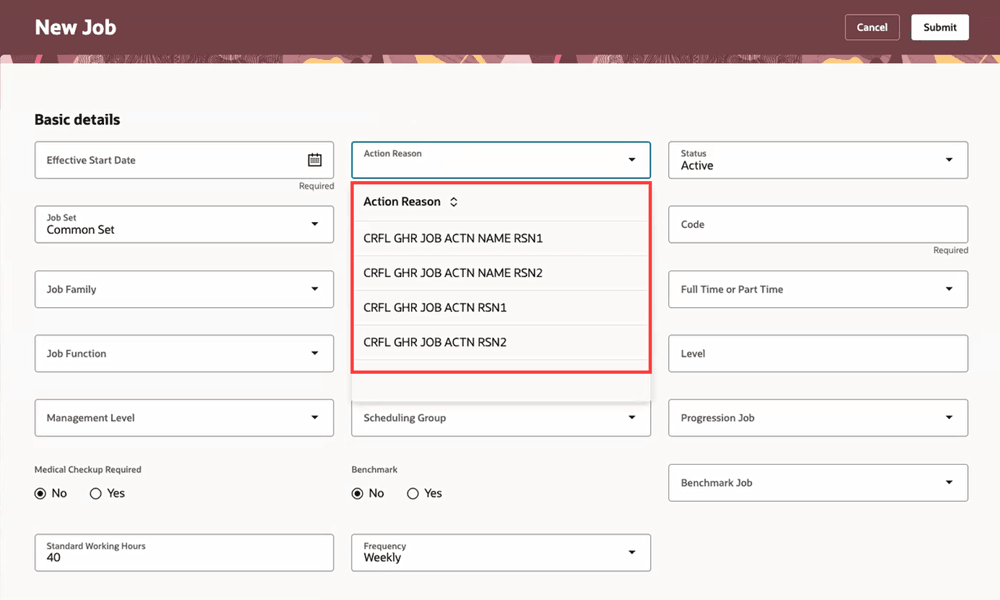Select Yes for Medical Checkup Required
The height and width of the screenshot is (600, 1000).
pyautogui.click(x=95, y=493)
